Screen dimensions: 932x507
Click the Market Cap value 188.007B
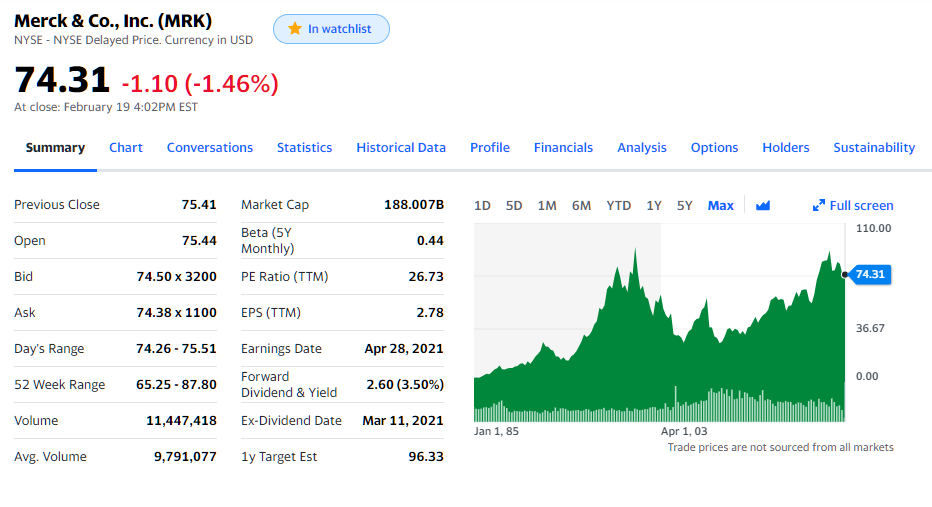(x=414, y=204)
